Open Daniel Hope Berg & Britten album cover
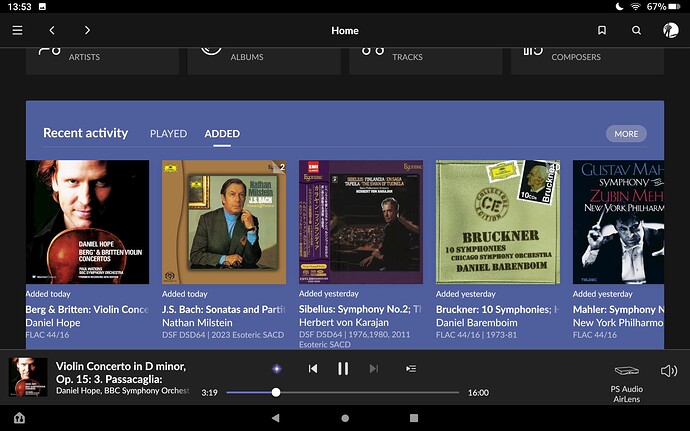The width and height of the screenshot is (690, 431). click(x=88, y=222)
